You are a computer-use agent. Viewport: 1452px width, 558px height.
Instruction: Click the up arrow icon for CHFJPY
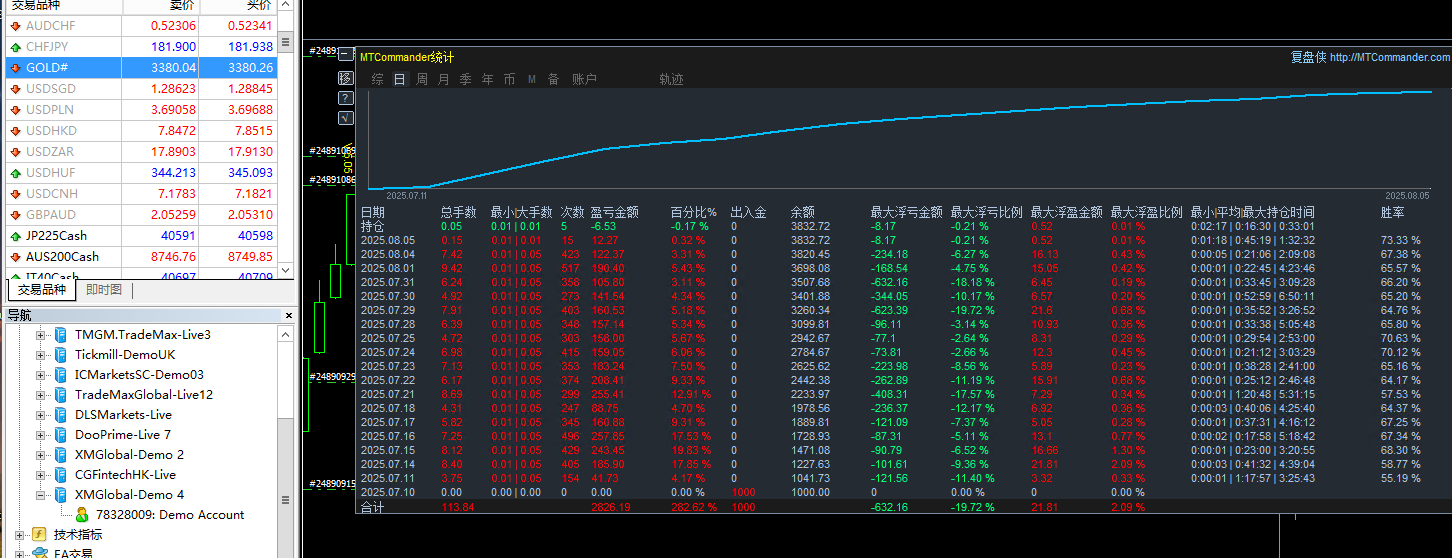(15, 46)
